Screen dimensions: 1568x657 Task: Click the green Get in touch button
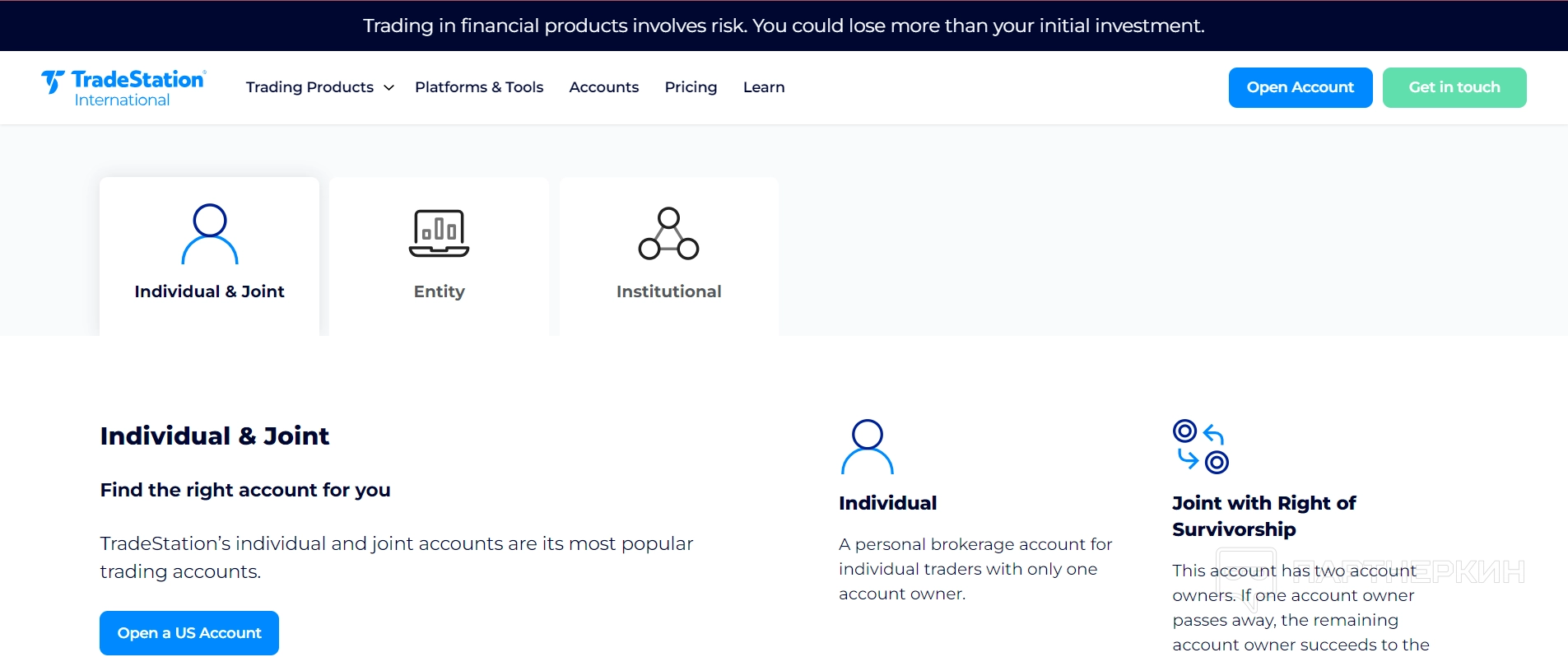tap(1454, 87)
